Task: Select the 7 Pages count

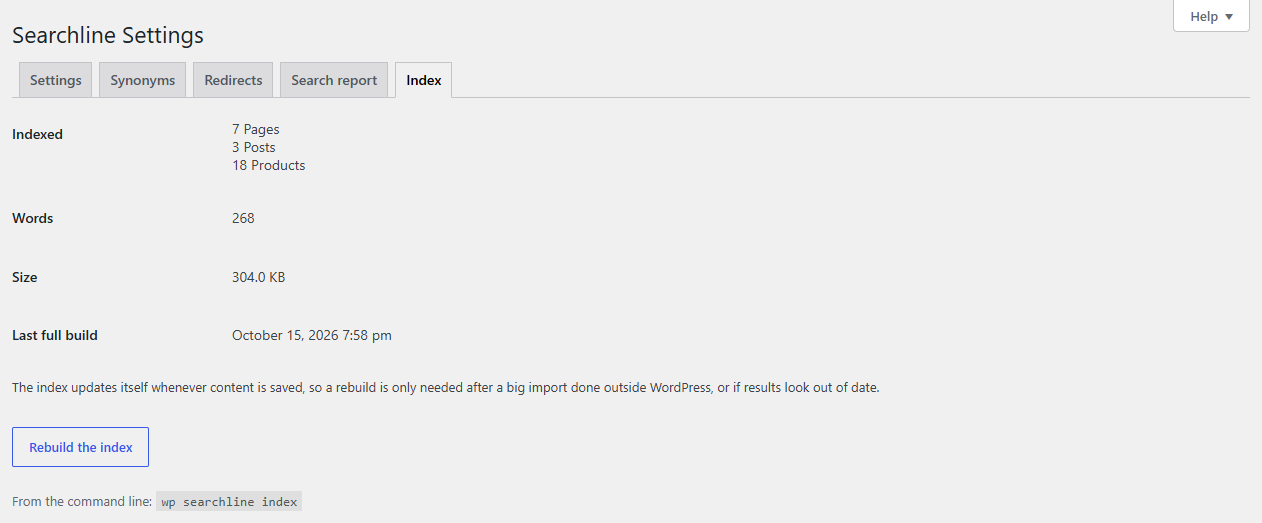Action: point(256,129)
